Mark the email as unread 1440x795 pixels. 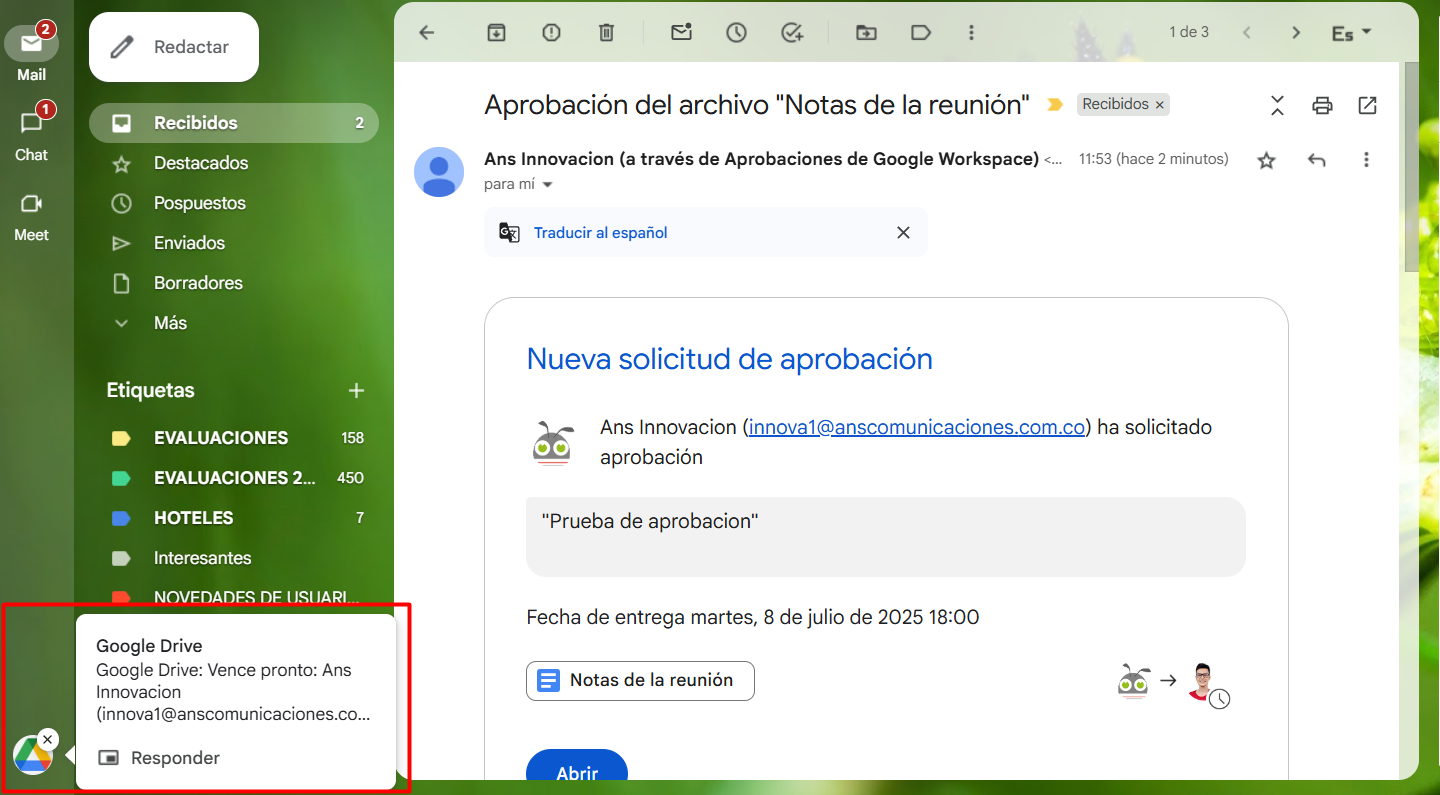click(x=681, y=33)
